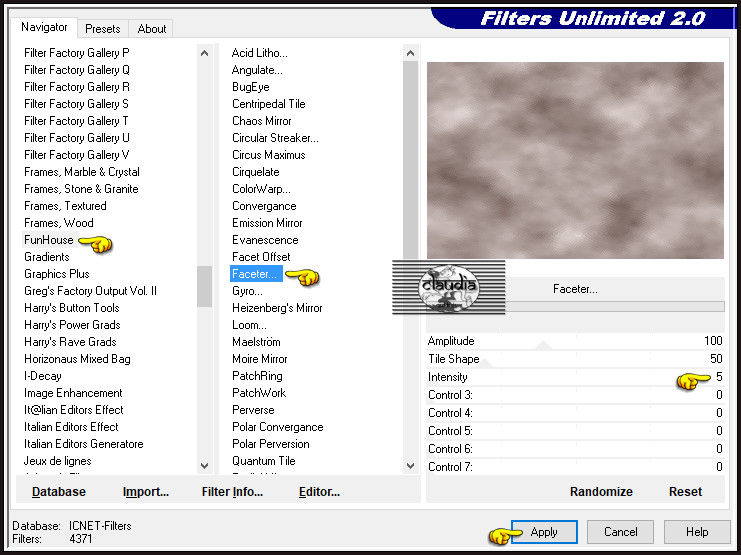741x555 pixels.
Task: Select FunHouse category
Action: coord(49,240)
